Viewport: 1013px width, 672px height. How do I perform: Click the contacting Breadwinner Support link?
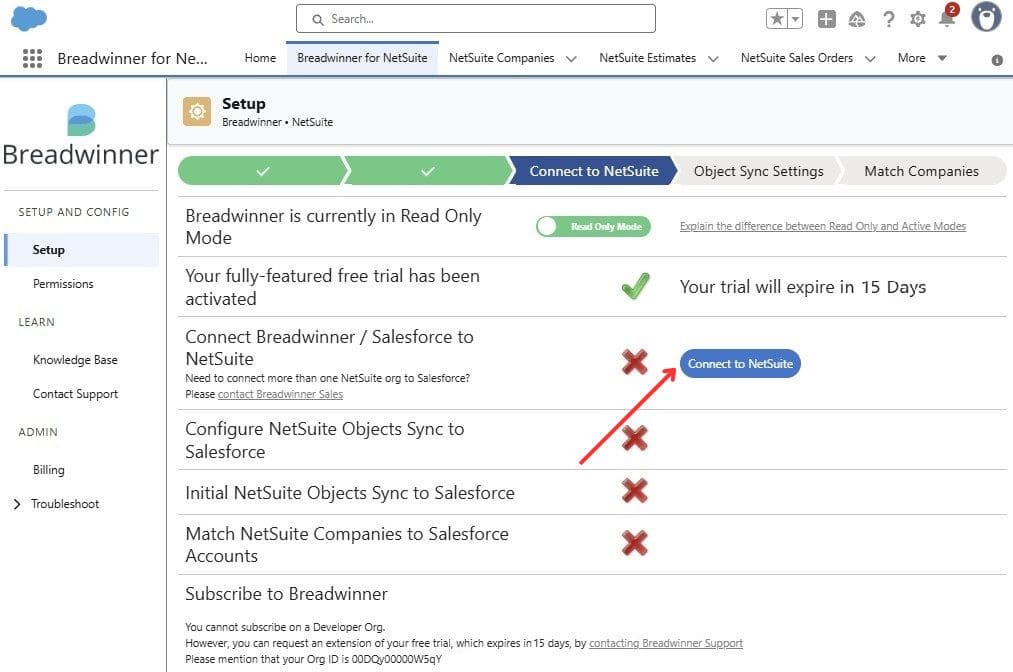[666, 643]
